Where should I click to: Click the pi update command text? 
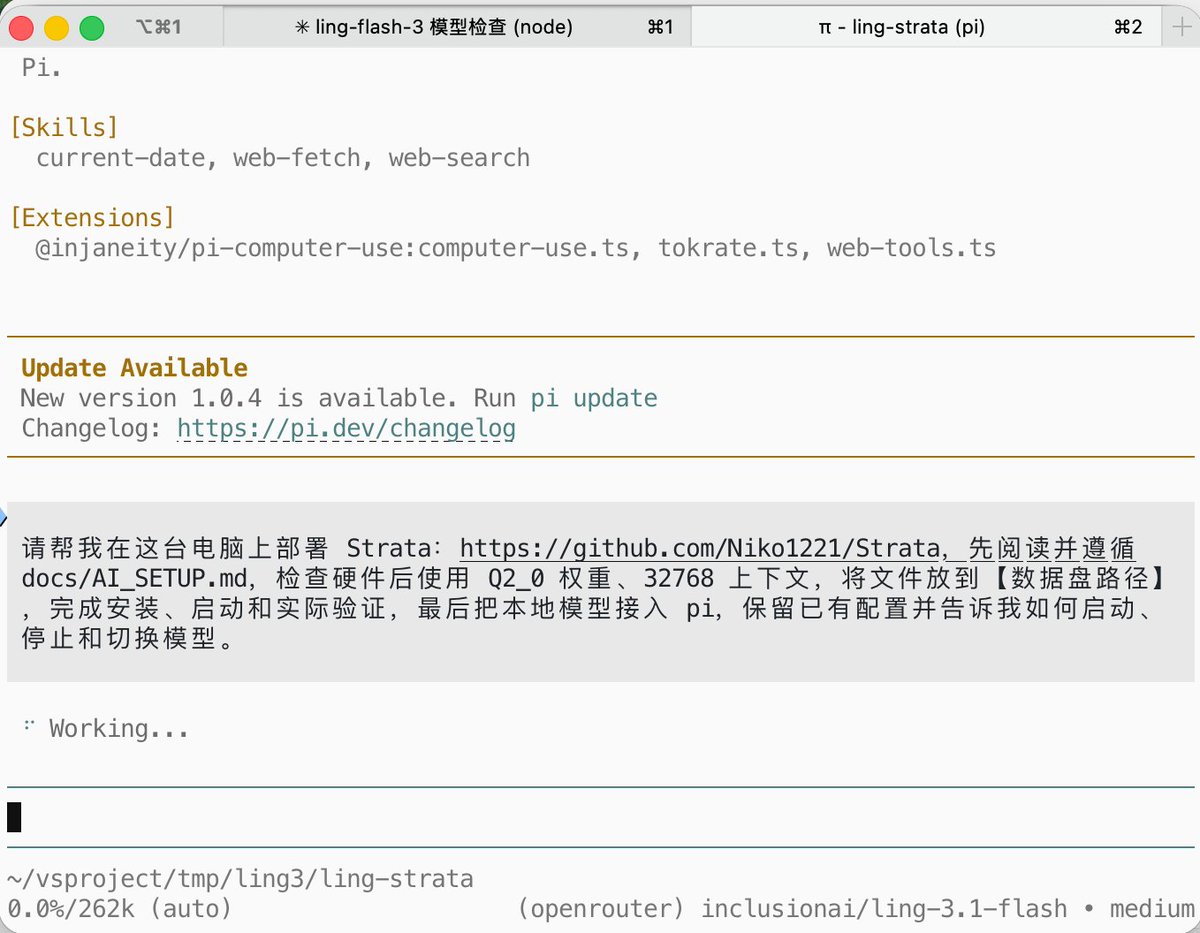[594, 398]
